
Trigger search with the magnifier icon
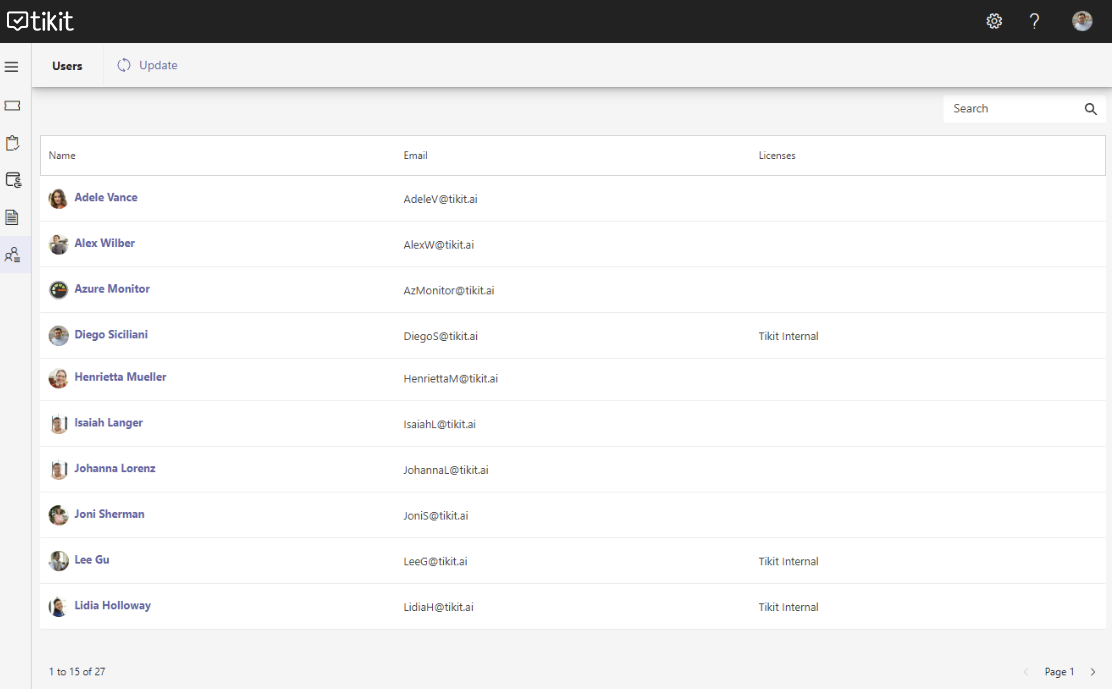(x=1090, y=109)
